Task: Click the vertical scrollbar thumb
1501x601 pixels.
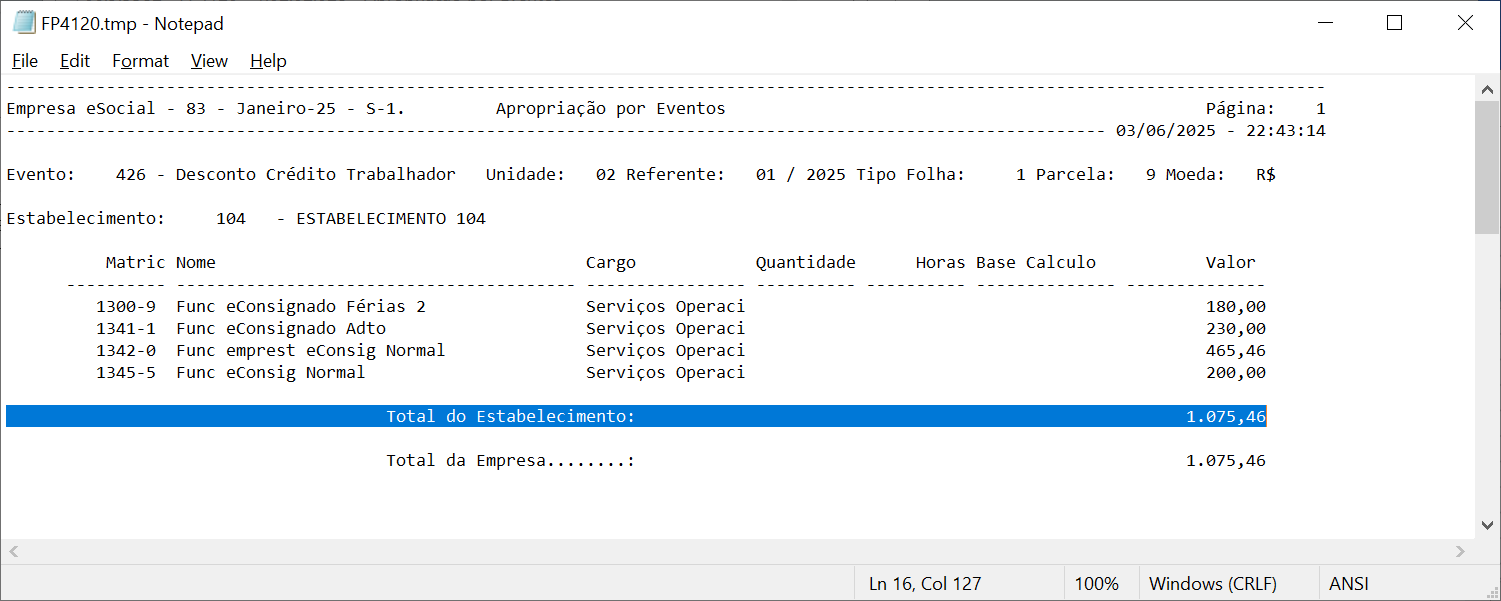Action: tap(1487, 166)
